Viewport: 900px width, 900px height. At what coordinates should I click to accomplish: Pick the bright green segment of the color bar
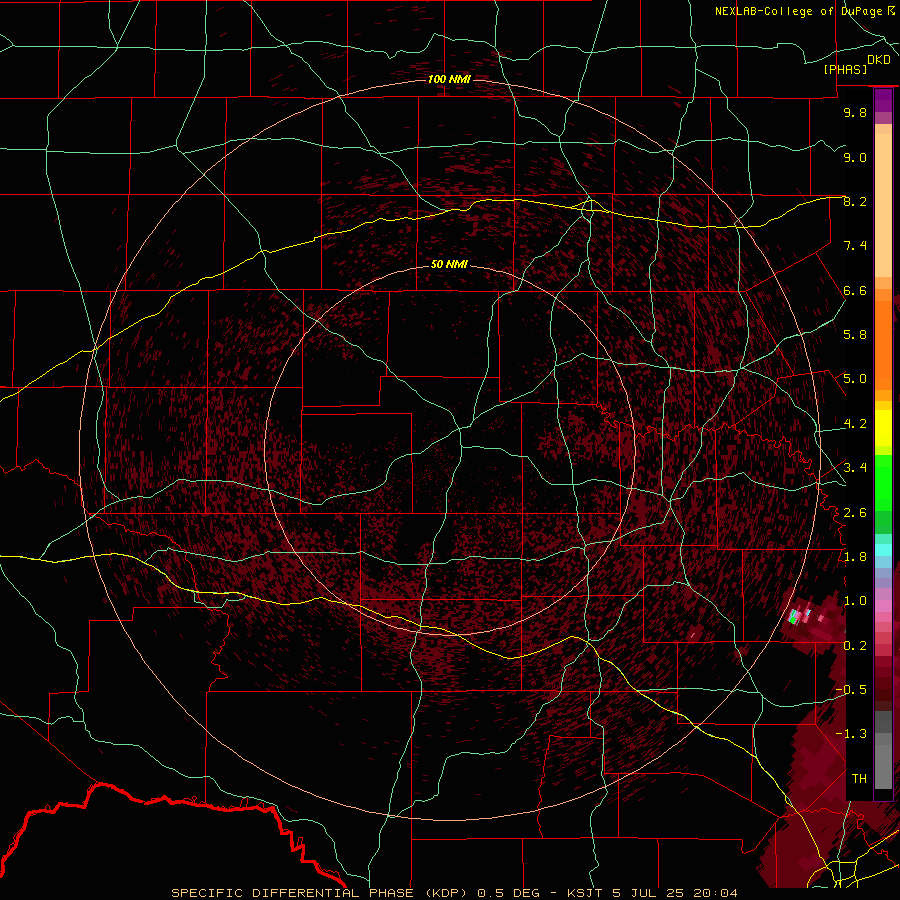tap(883, 482)
